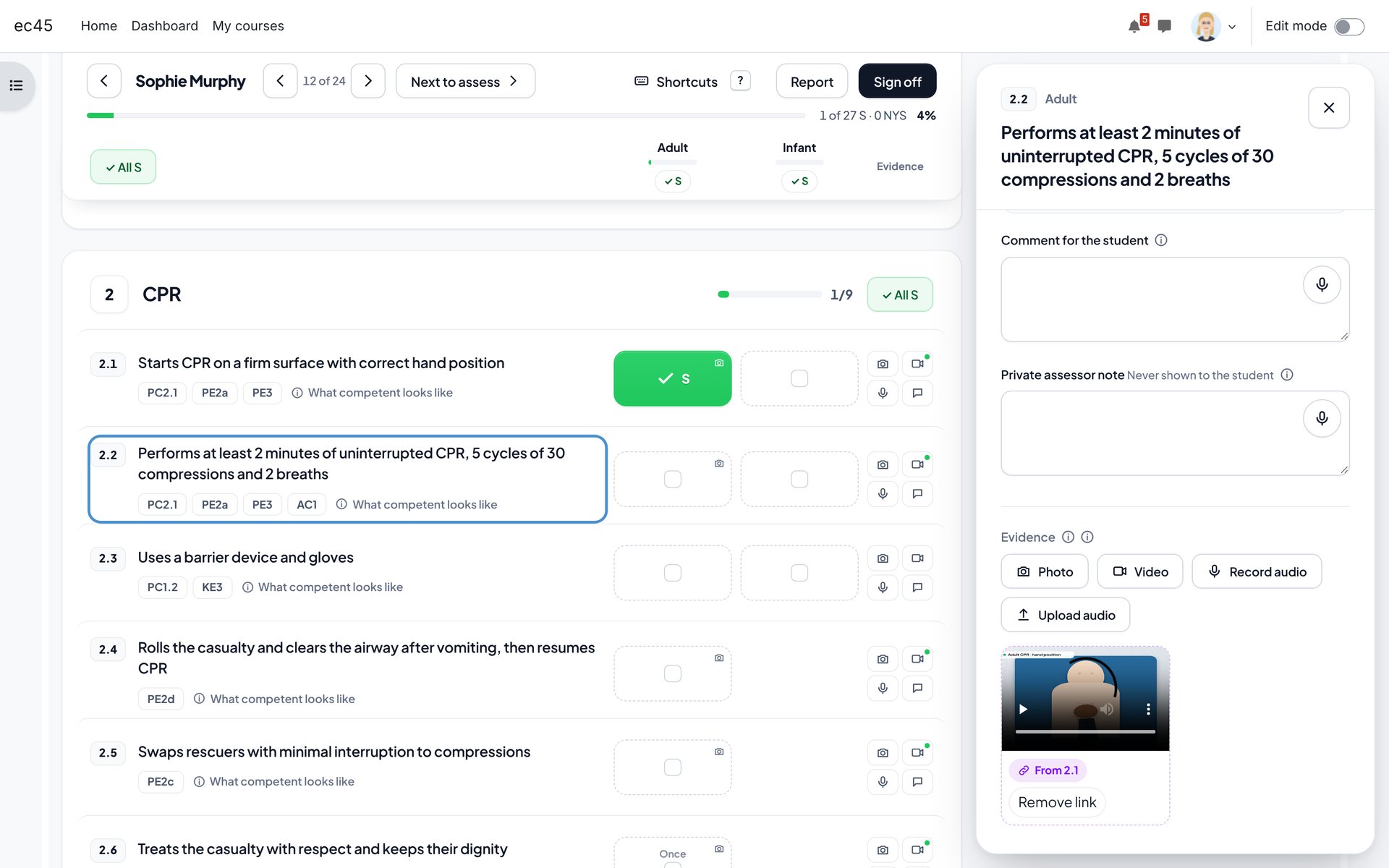
Task: Dictate into the student comment microphone
Action: click(x=1322, y=284)
